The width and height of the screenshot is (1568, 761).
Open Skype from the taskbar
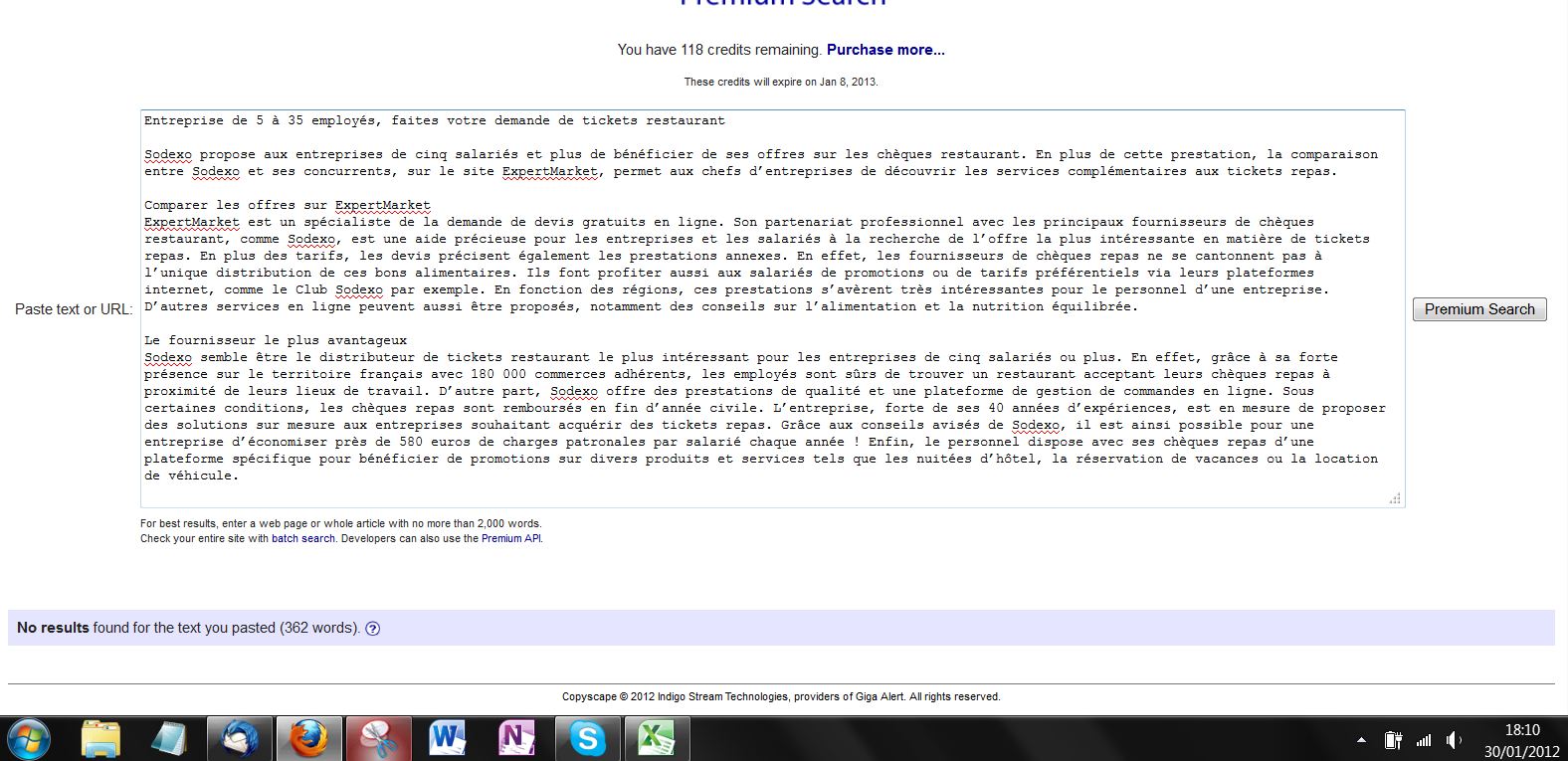coord(587,739)
